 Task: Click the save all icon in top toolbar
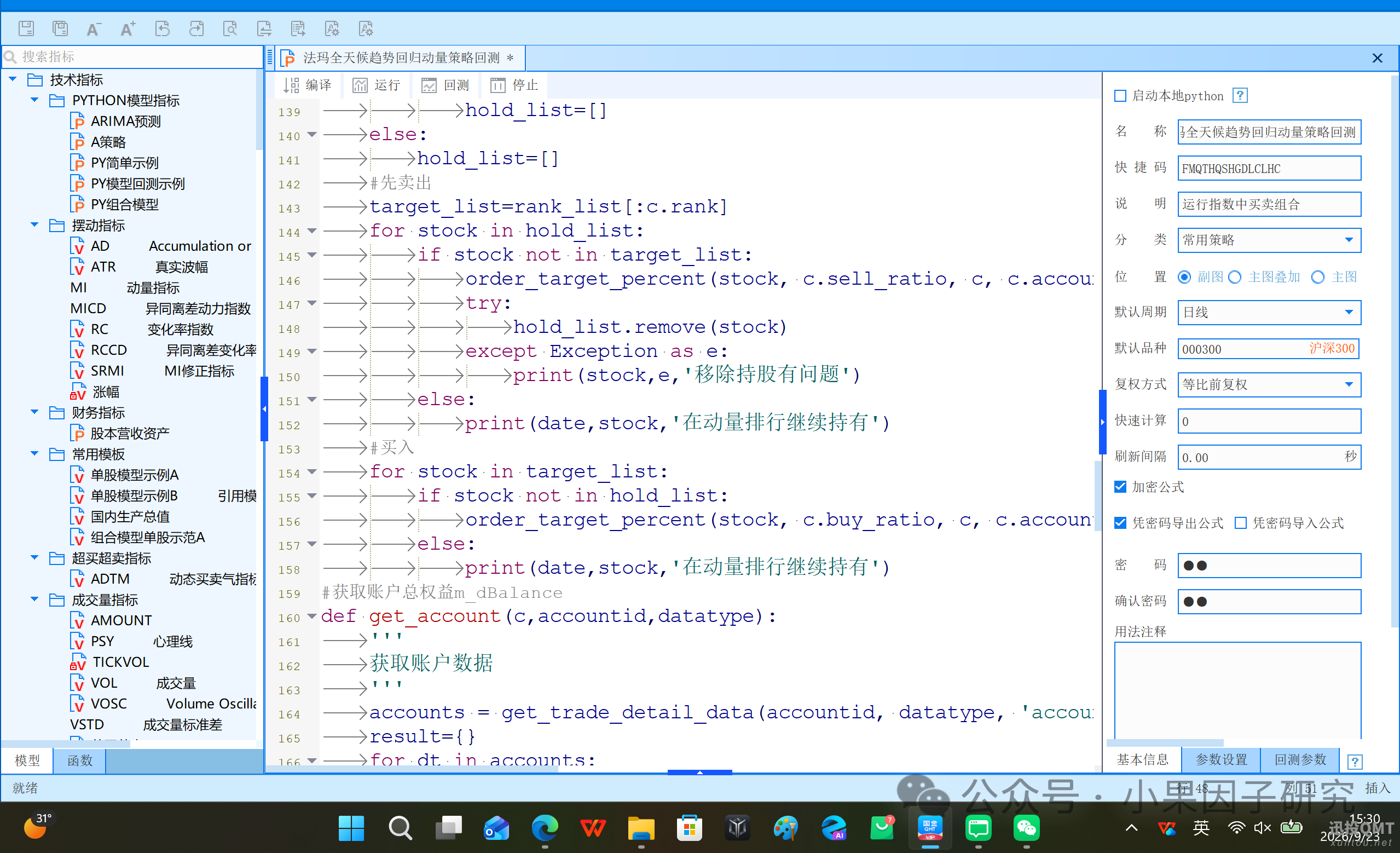point(60,28)
